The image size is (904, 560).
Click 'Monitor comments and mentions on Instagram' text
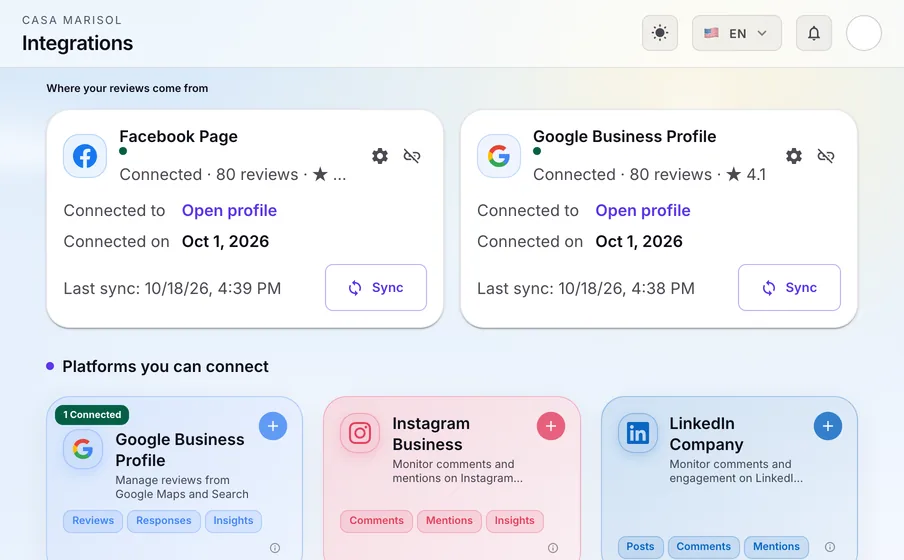(458, 471)
